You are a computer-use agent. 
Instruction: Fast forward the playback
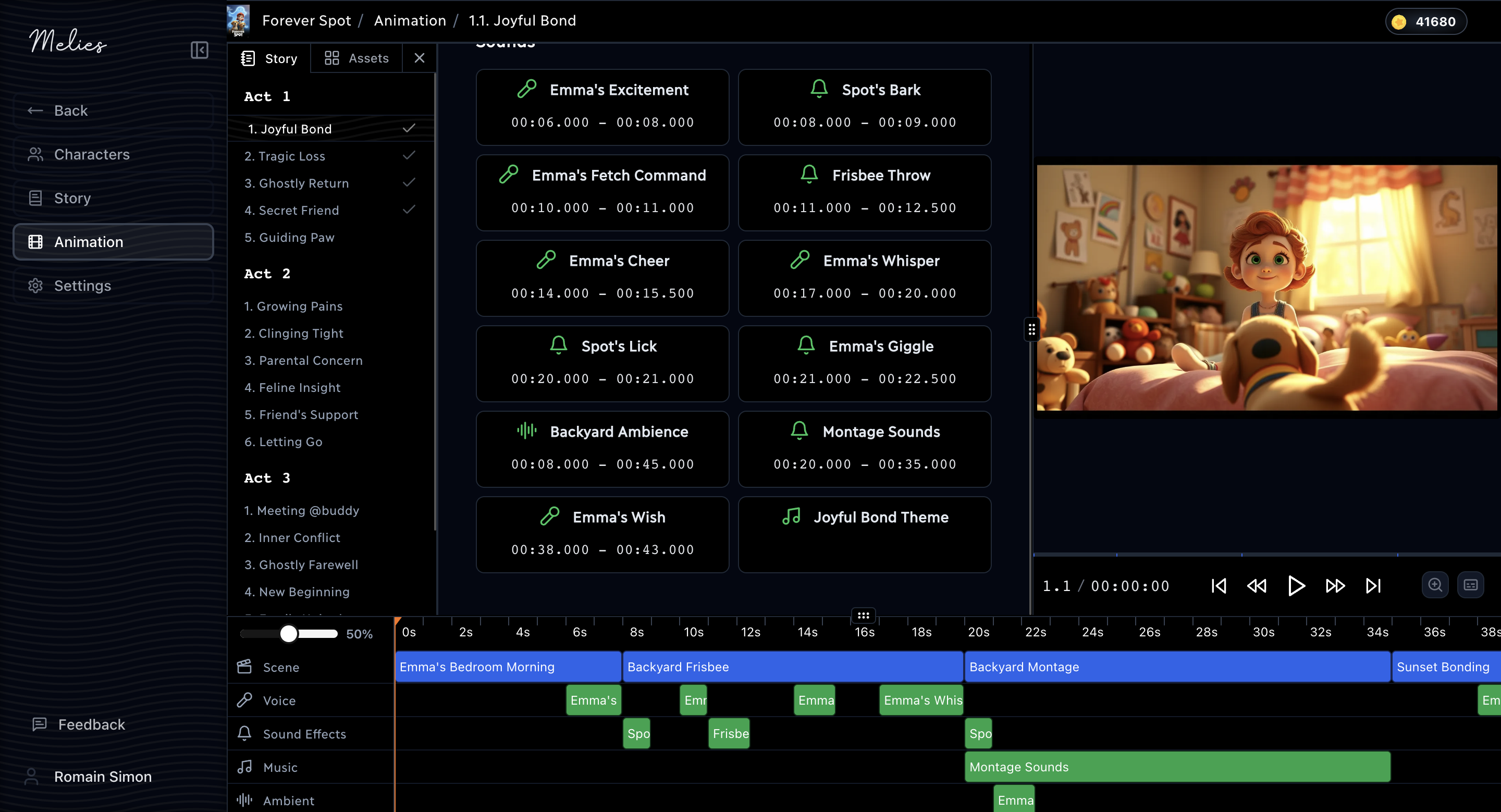click(1335, 585)
